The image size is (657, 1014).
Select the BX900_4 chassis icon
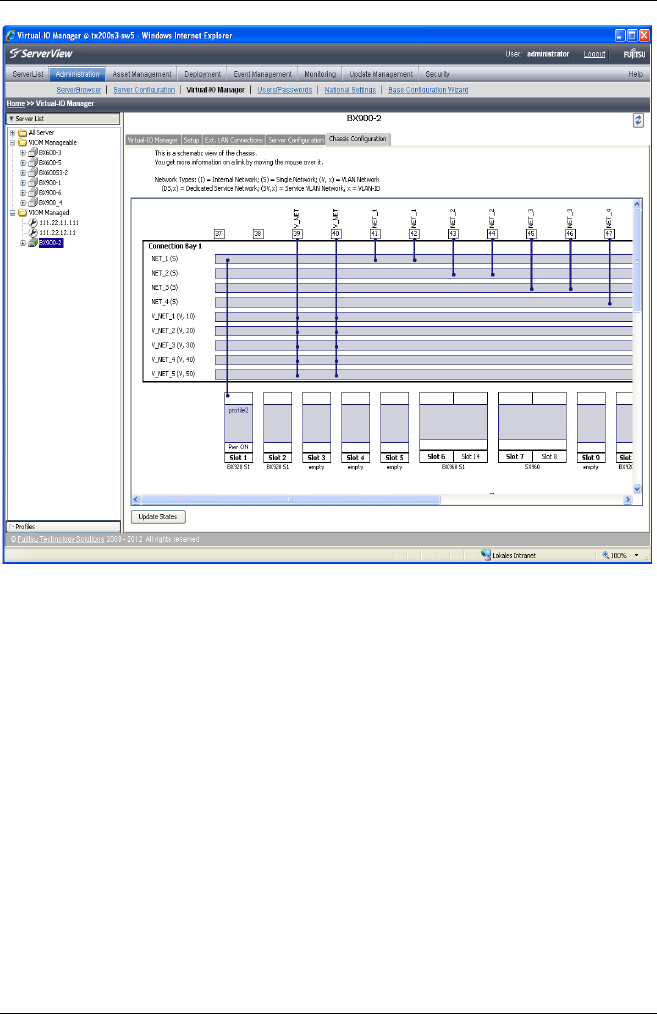(x=33, y=202)
